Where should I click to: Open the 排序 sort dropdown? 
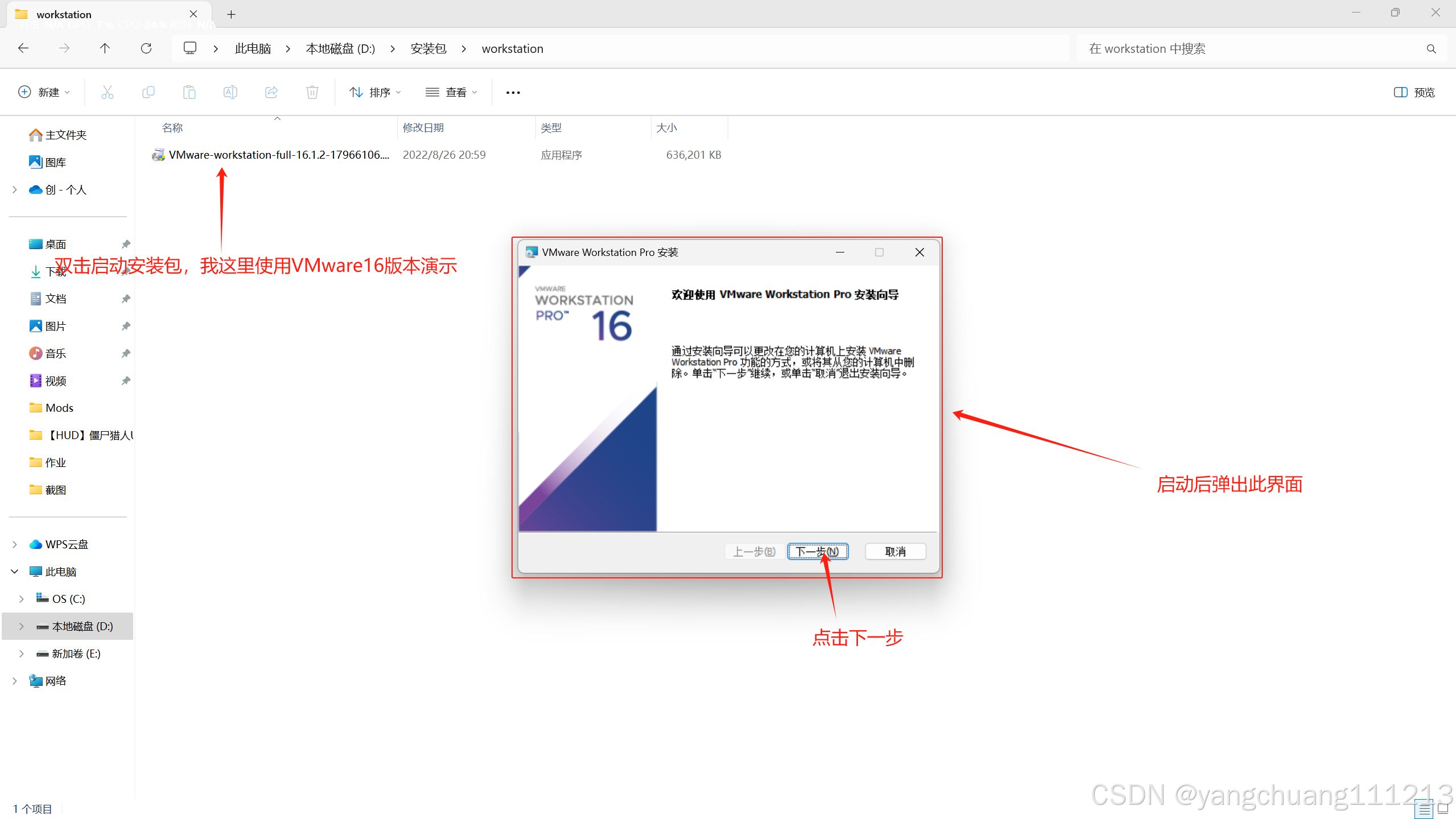click(x=376, y=92)
